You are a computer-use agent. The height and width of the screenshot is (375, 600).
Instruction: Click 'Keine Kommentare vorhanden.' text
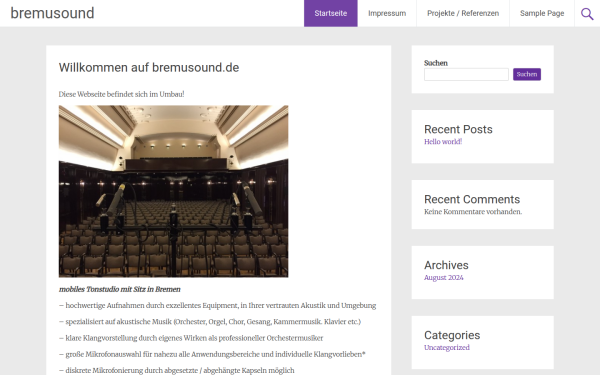coord(473,212)
